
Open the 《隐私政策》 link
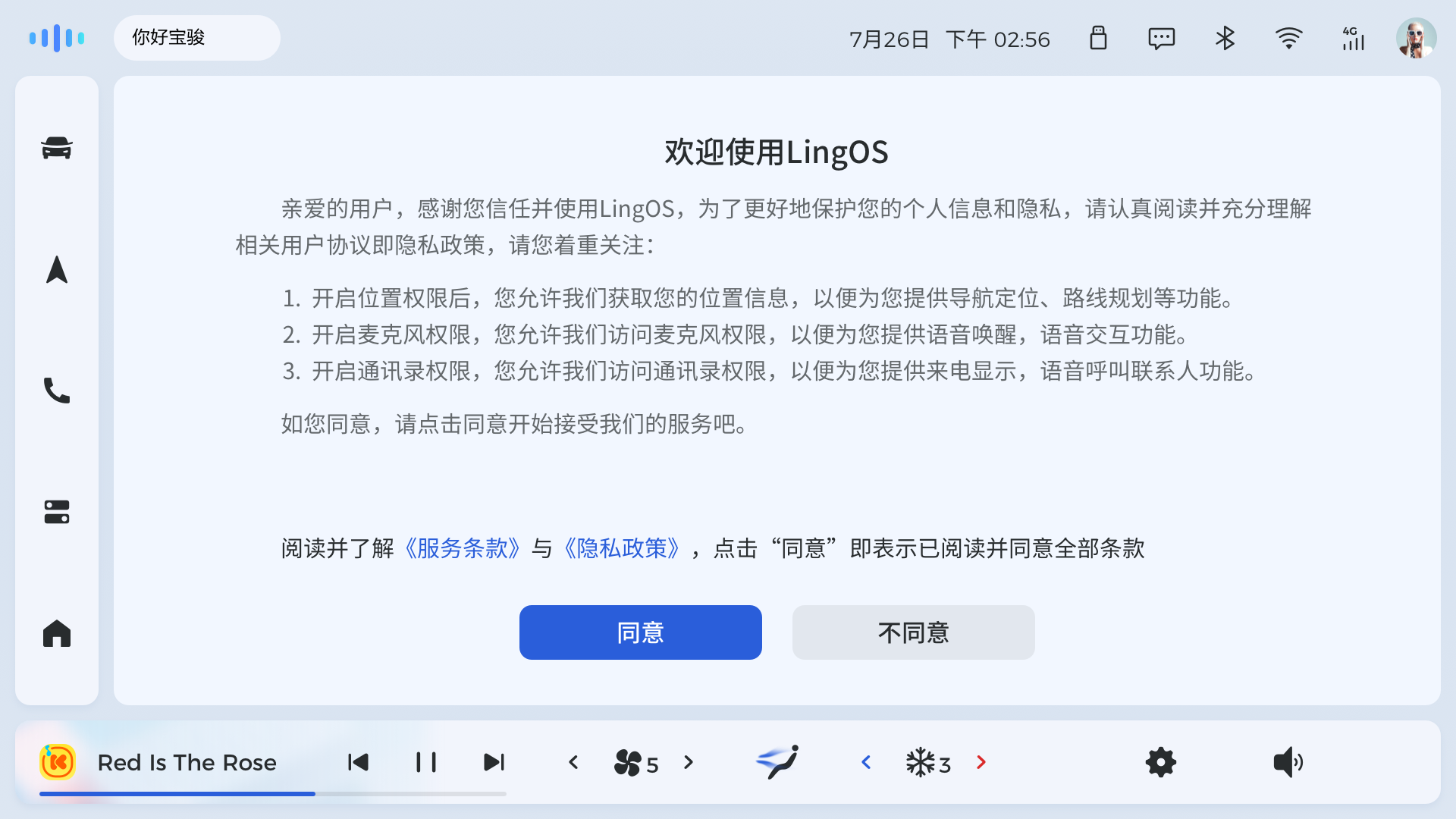[620, 548]
